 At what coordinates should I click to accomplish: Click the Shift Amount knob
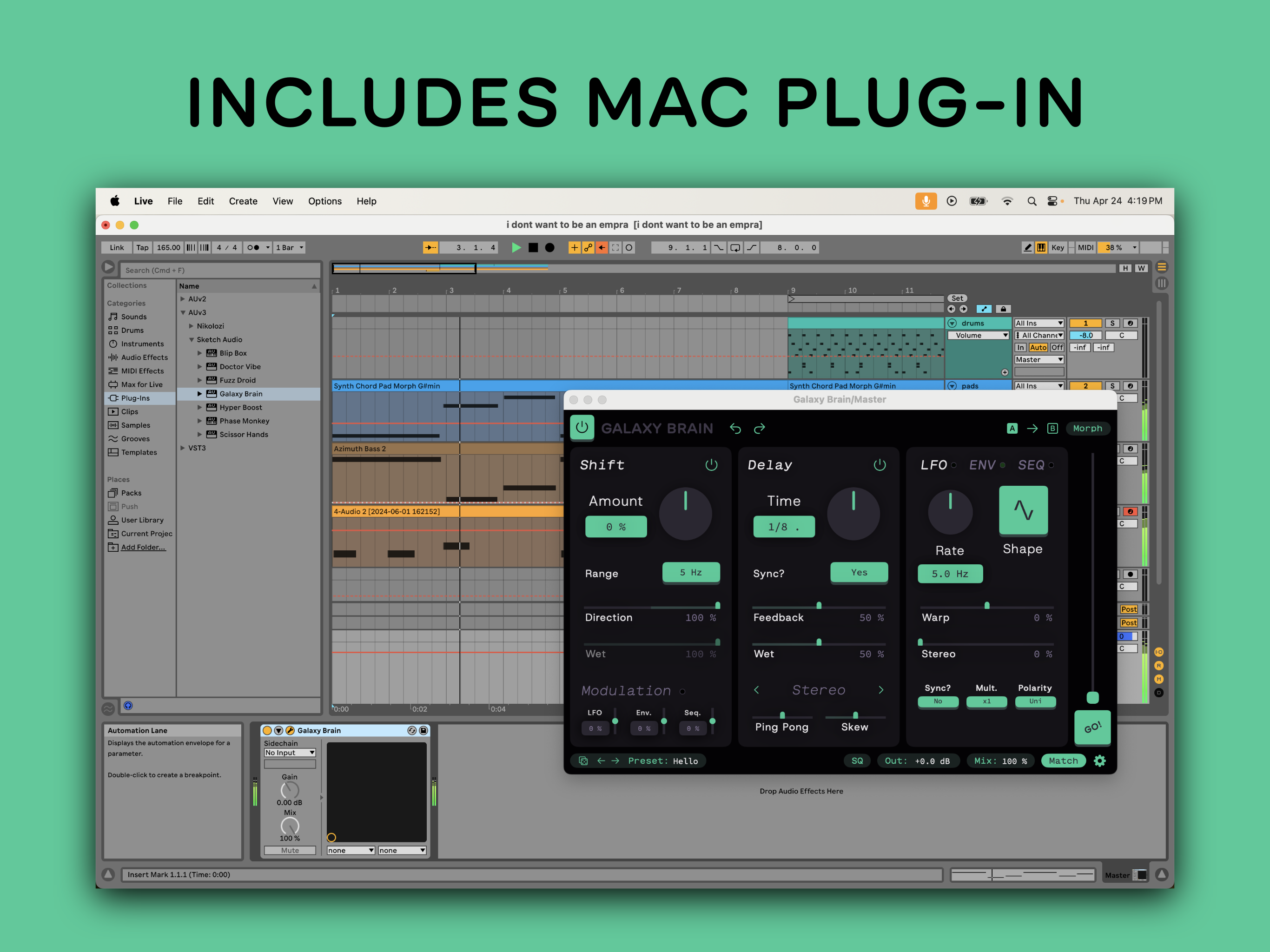pos(686,514)
